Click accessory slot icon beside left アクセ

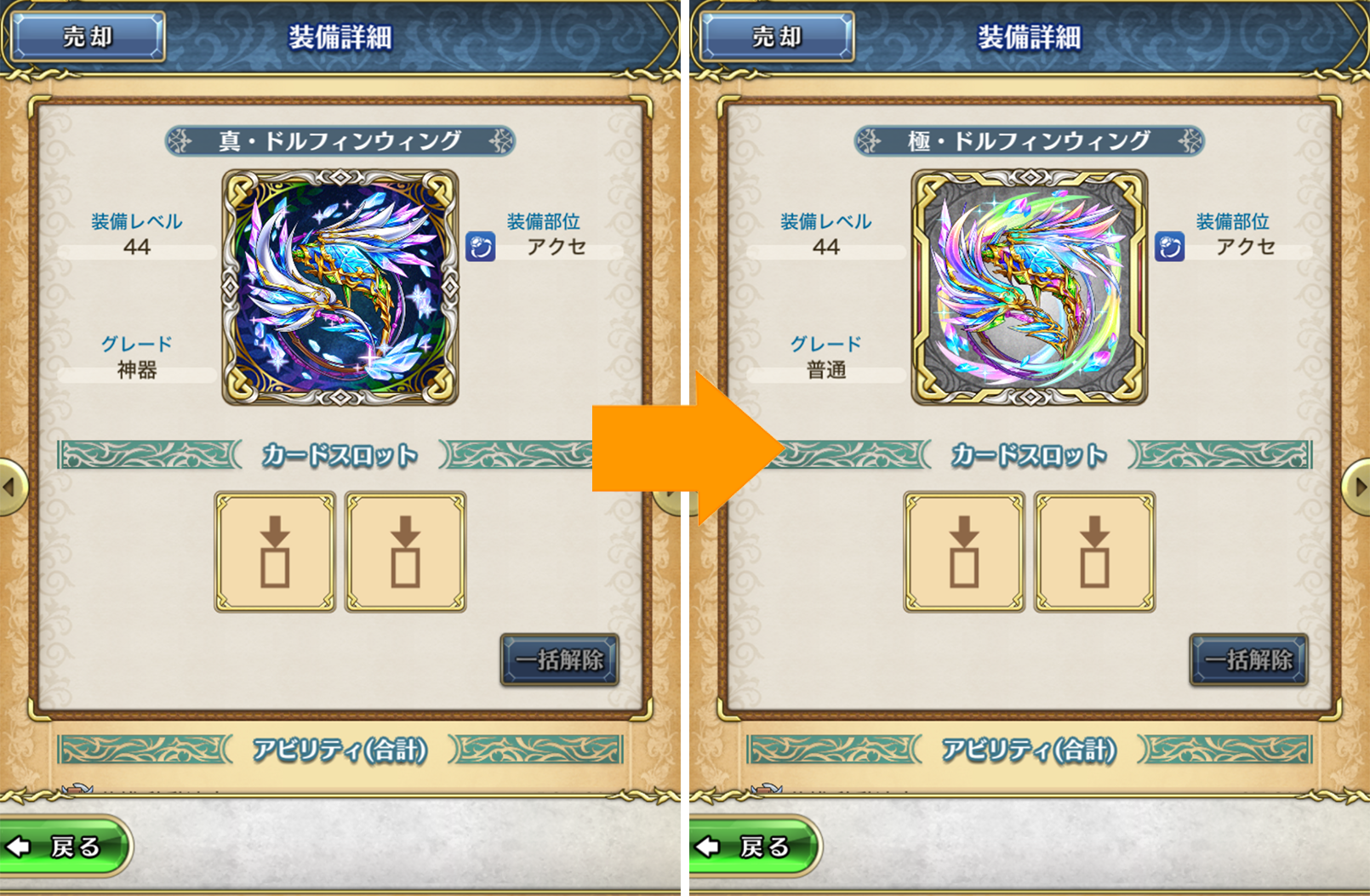pyautogui.click(x=481, y=247)
